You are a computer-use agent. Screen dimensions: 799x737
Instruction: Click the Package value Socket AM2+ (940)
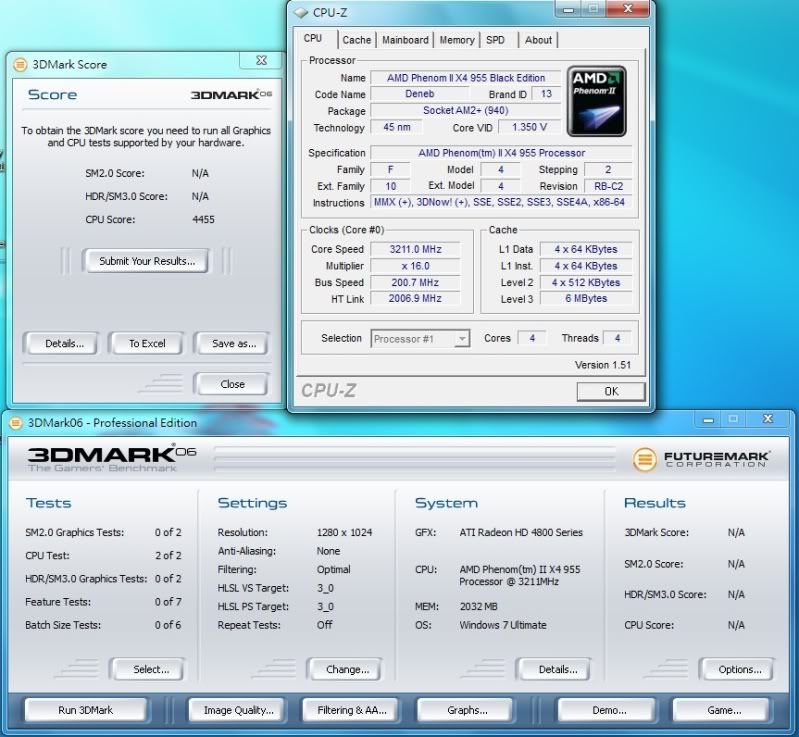[x=466, y=111]
